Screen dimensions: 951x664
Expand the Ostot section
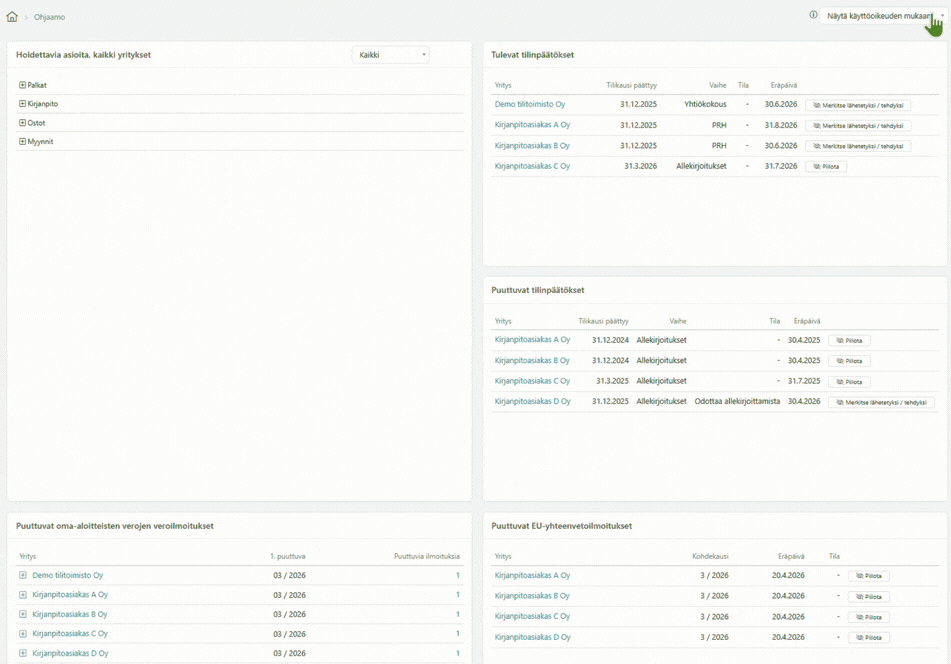(x=22, y=122)
